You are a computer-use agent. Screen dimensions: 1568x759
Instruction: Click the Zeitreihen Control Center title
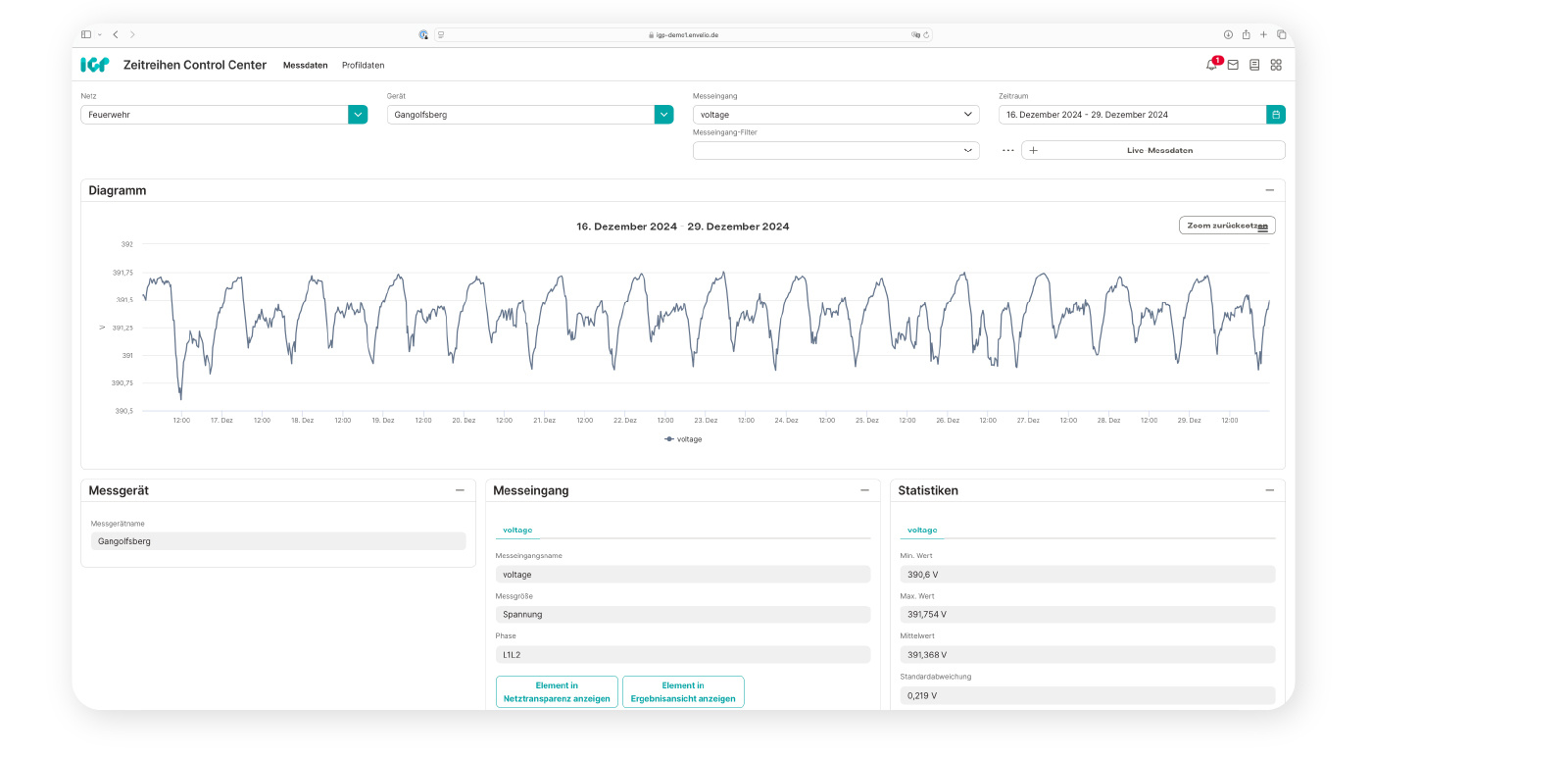pyautogui.click(x=195, y=65)
